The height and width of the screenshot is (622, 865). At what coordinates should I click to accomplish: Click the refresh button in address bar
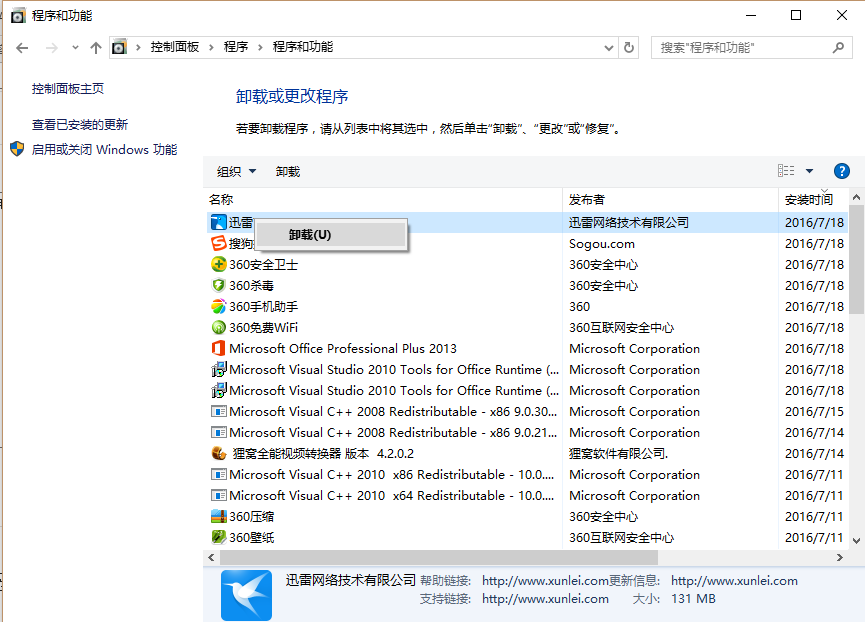point(629,47)
